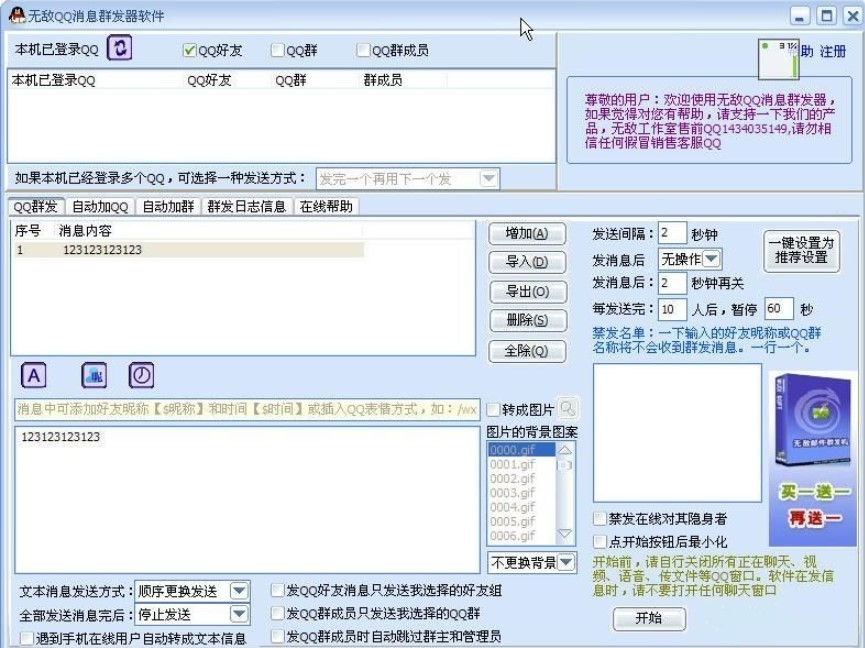
Task: Check 点开始按钮后最小化 option
Action: (599, 541)
